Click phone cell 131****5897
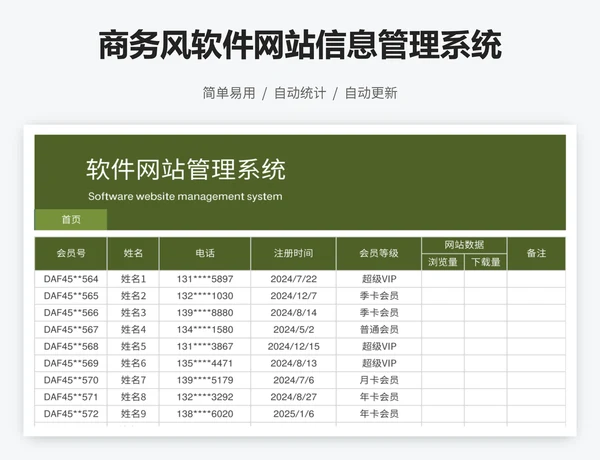 [x=205, y=279]
